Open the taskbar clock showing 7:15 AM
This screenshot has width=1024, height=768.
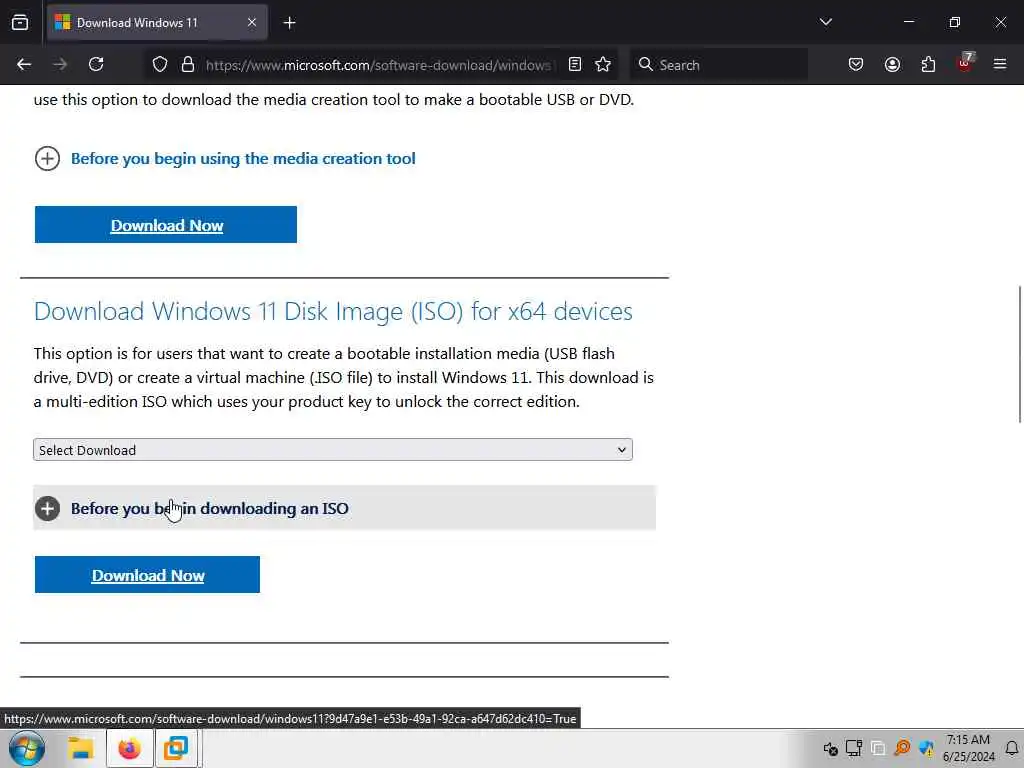(x=968, y=748)
